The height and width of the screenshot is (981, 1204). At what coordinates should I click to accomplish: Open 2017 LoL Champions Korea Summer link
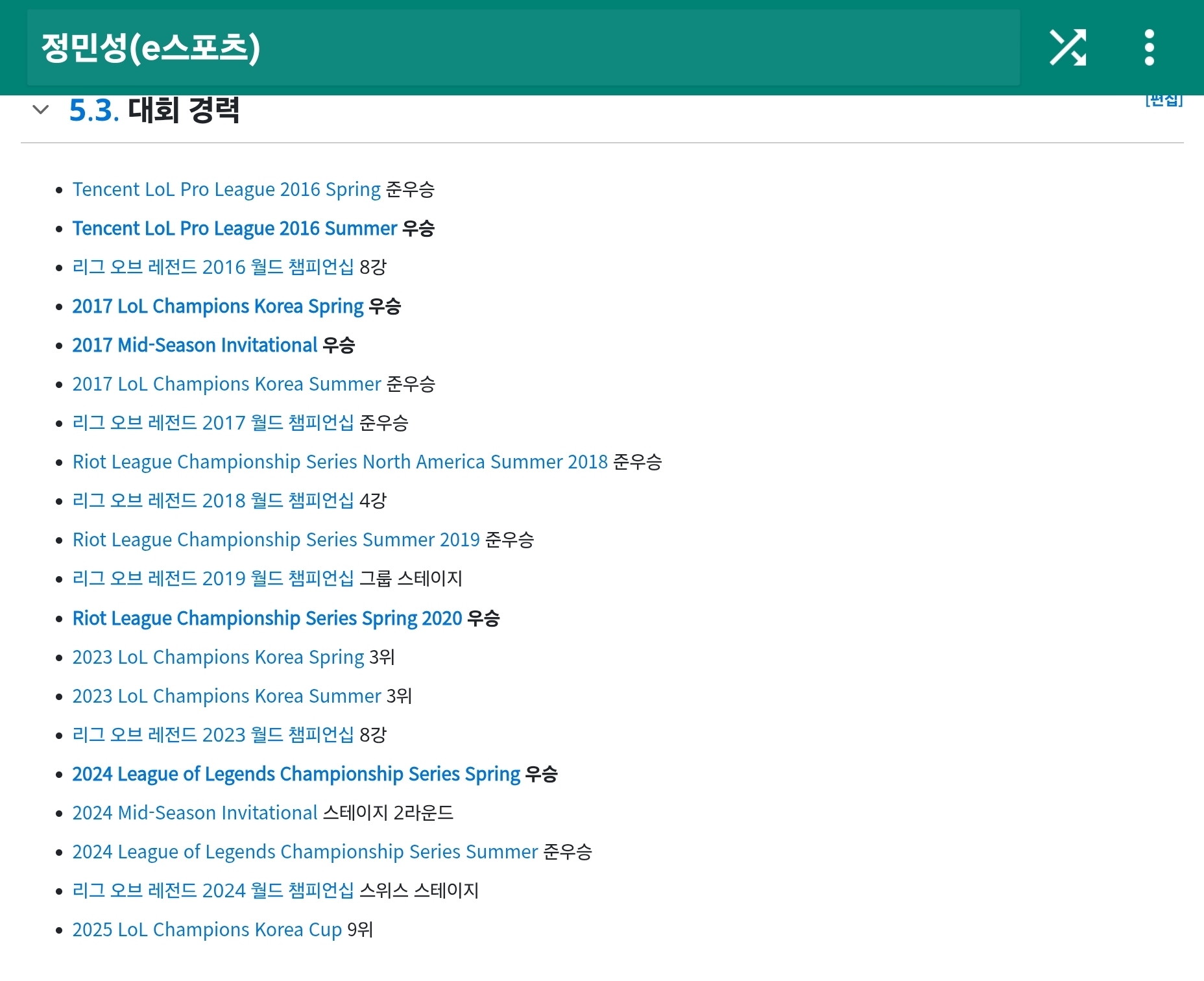point(226,384)
